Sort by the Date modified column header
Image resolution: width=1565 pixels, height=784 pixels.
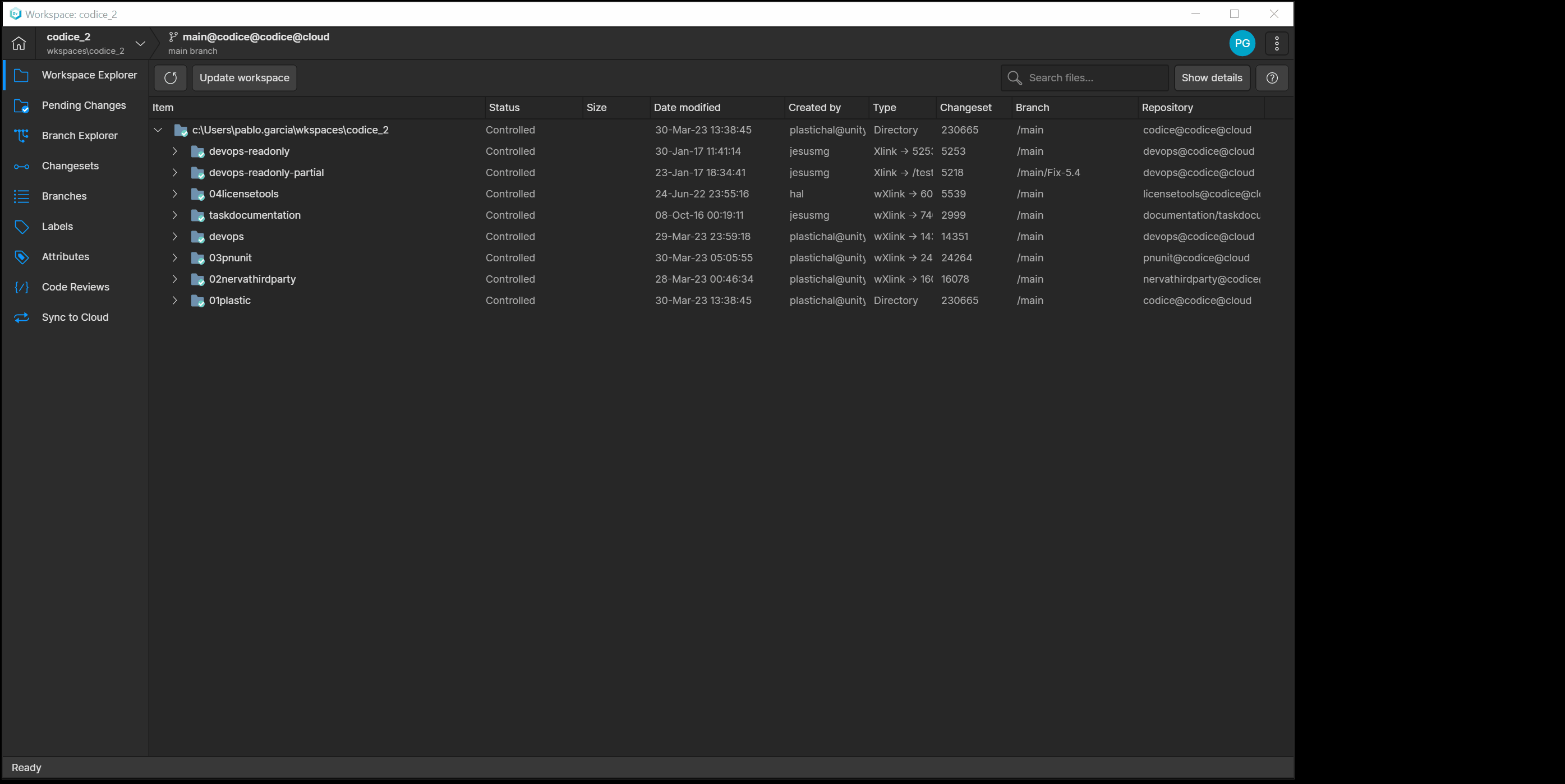point(687,108)
